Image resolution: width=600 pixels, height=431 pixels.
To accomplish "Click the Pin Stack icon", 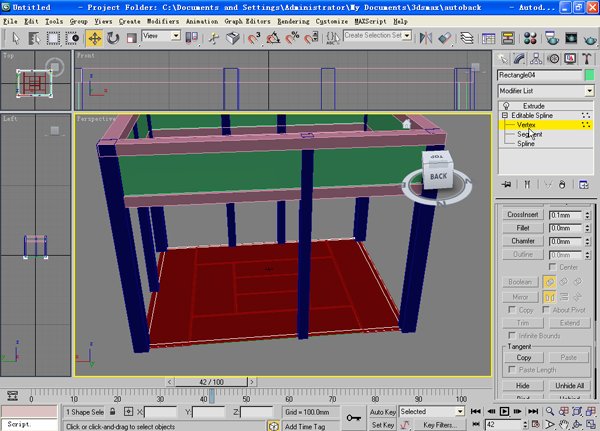I will pyautogui.click(x=507, y=184).
